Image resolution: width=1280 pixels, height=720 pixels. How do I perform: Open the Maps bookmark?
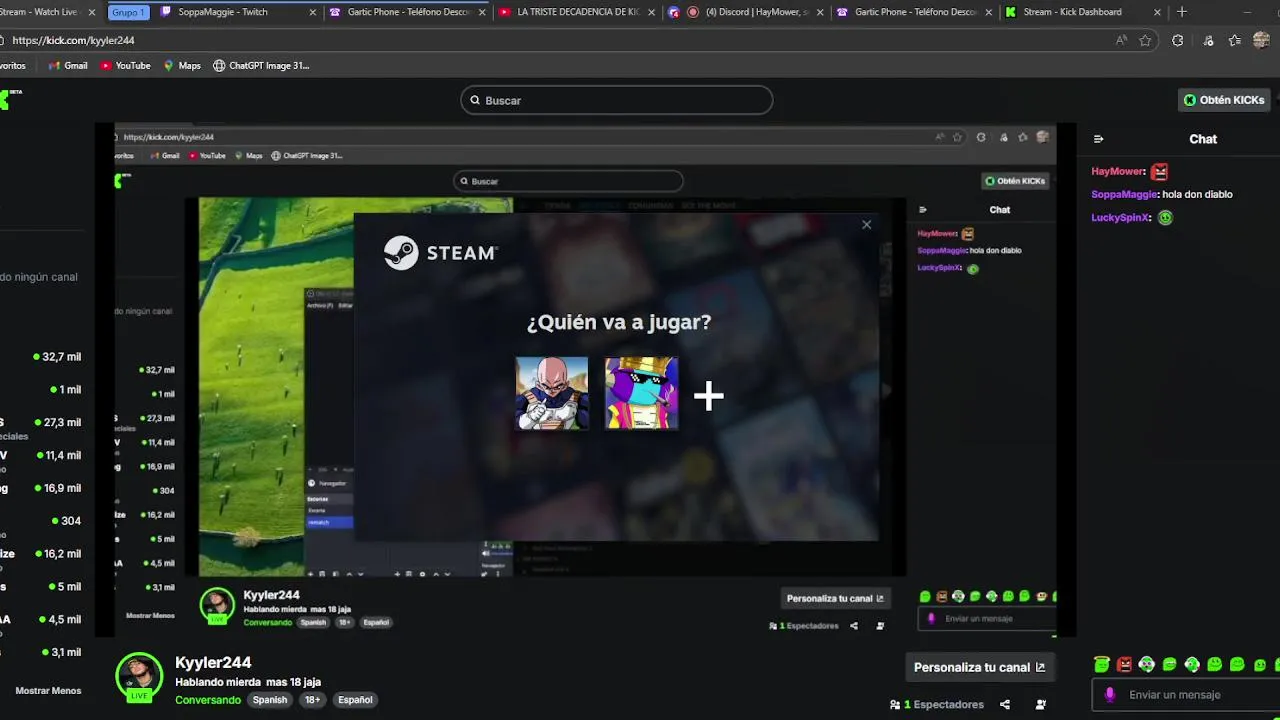point(182,66)
